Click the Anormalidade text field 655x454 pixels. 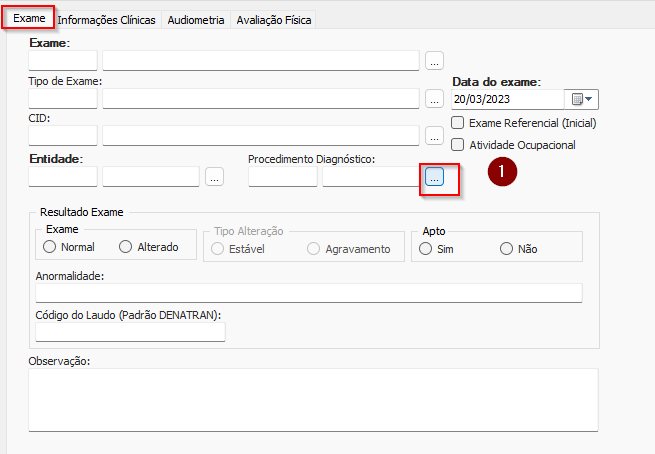click(308, 293)
